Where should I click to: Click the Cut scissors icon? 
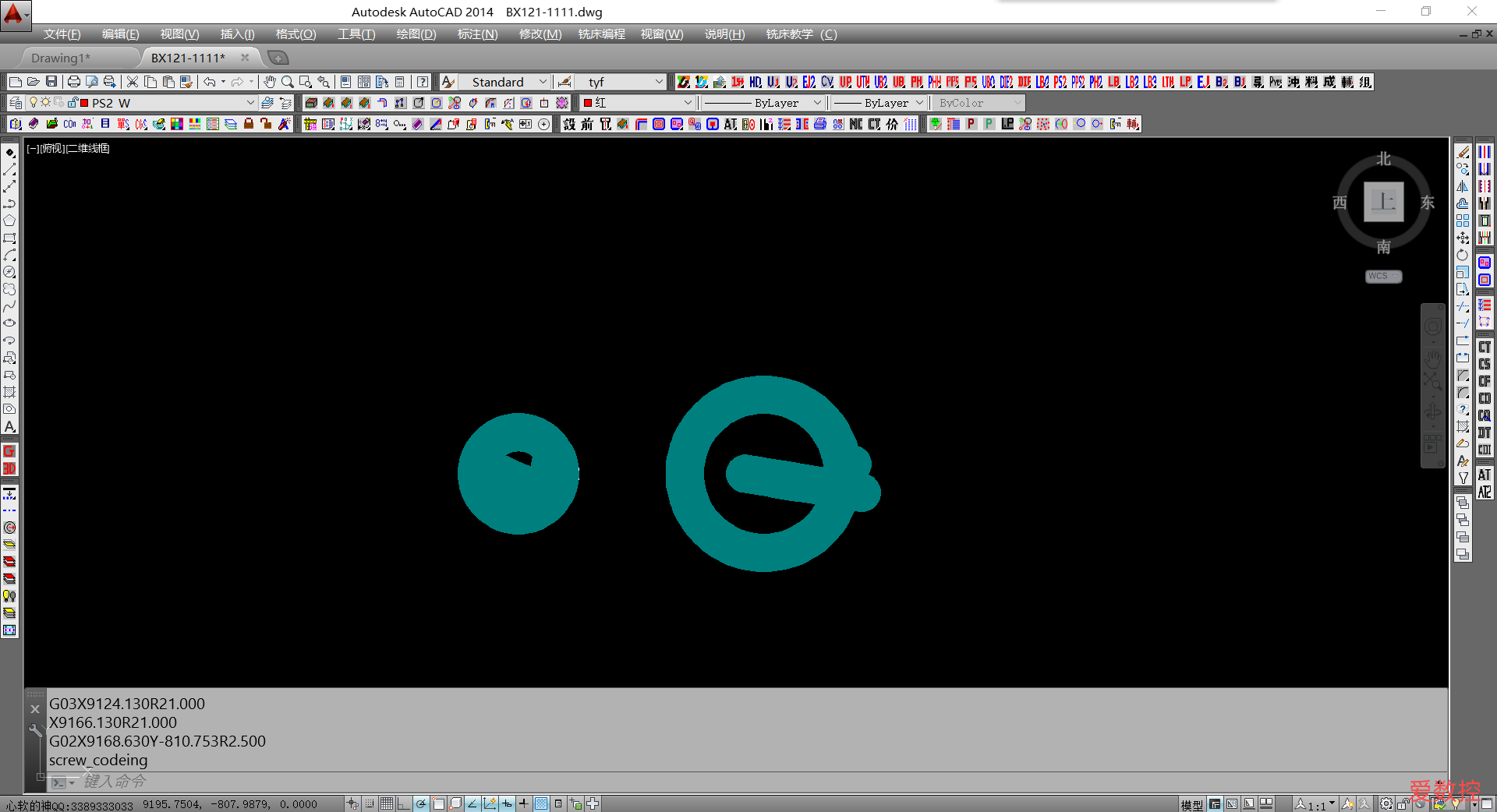133,82
